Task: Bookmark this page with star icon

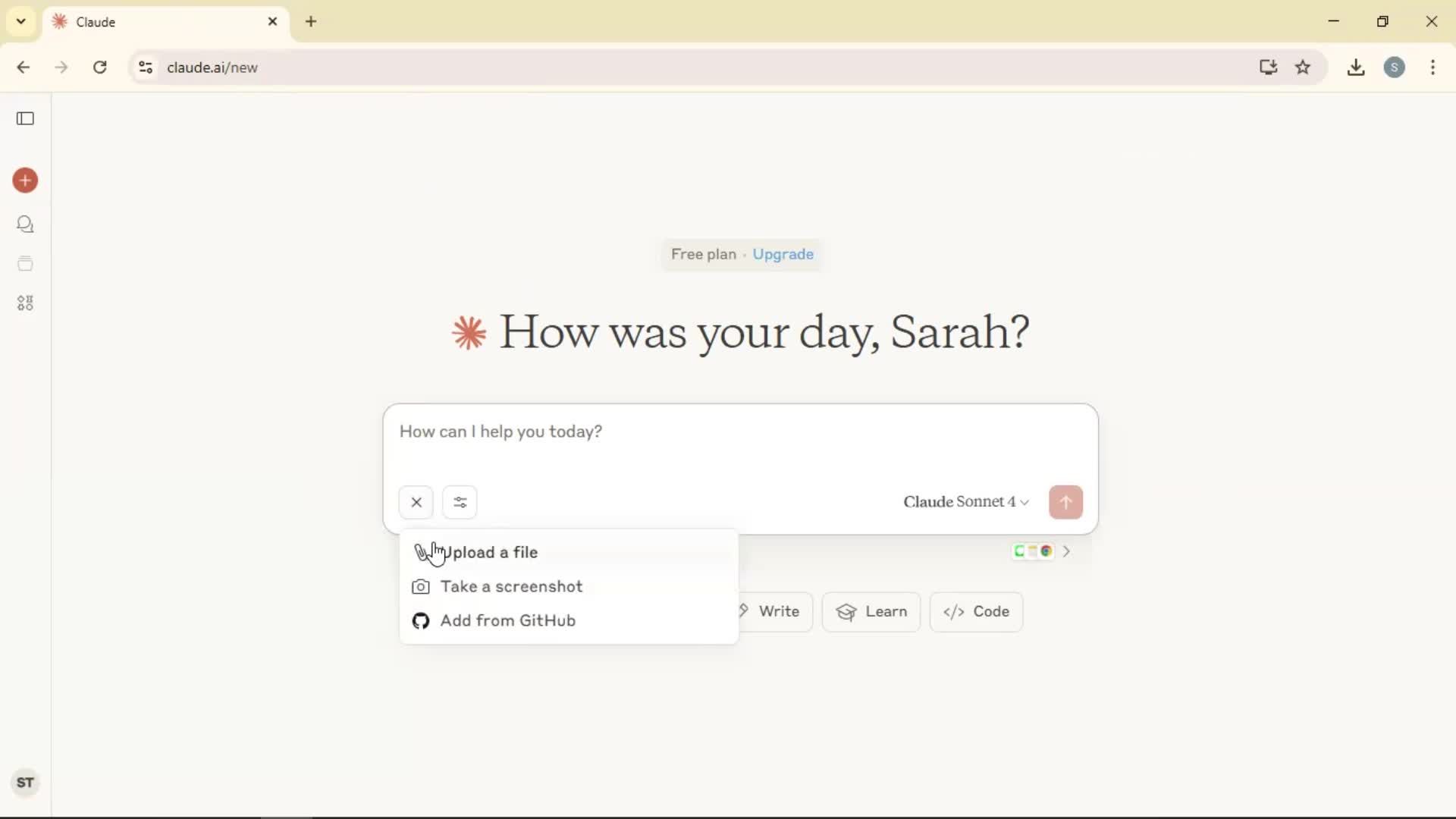Action: click(x=1303, y=67)
